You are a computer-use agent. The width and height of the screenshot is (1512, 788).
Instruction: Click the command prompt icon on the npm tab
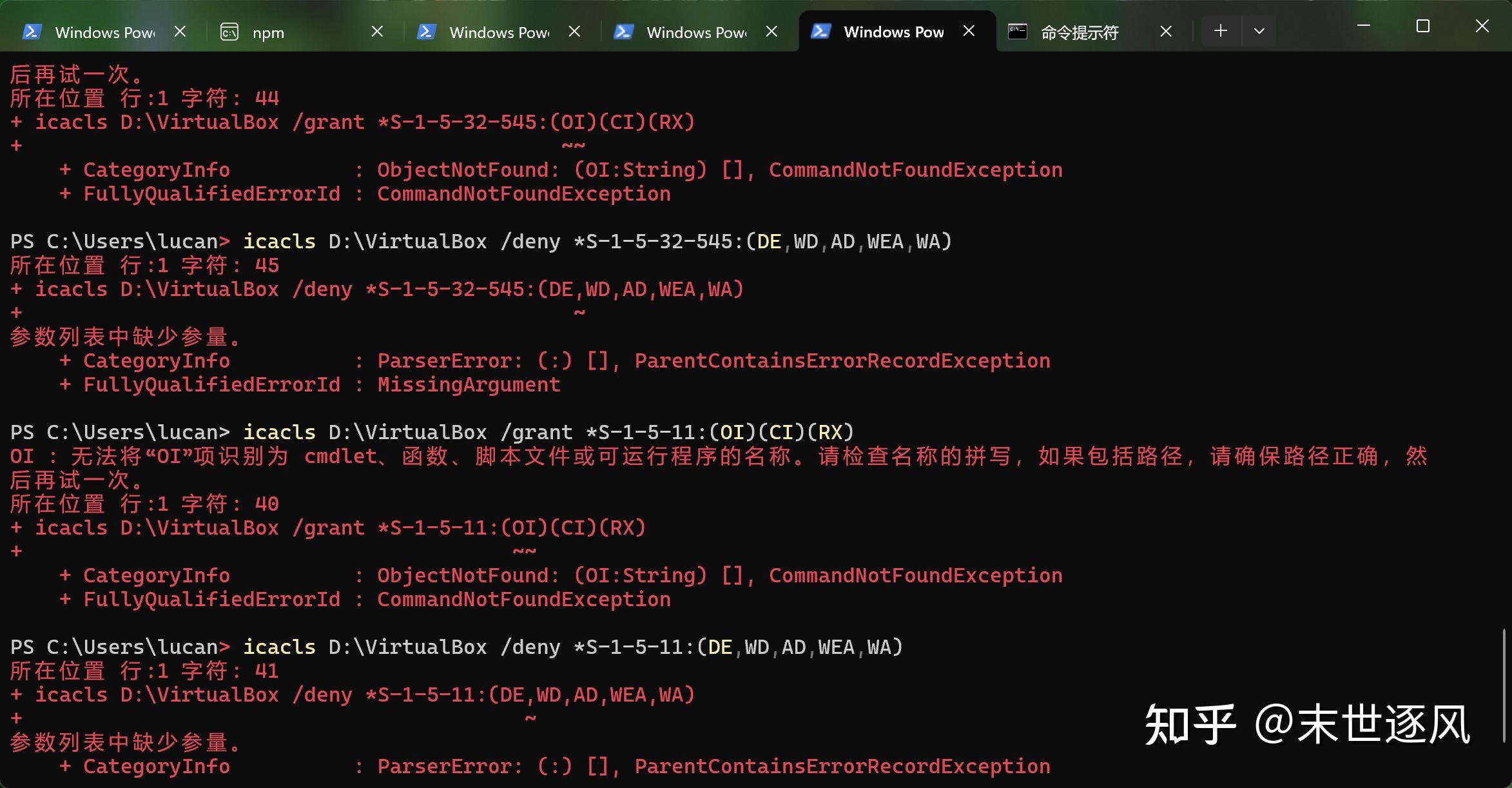[x=230, y=30]
